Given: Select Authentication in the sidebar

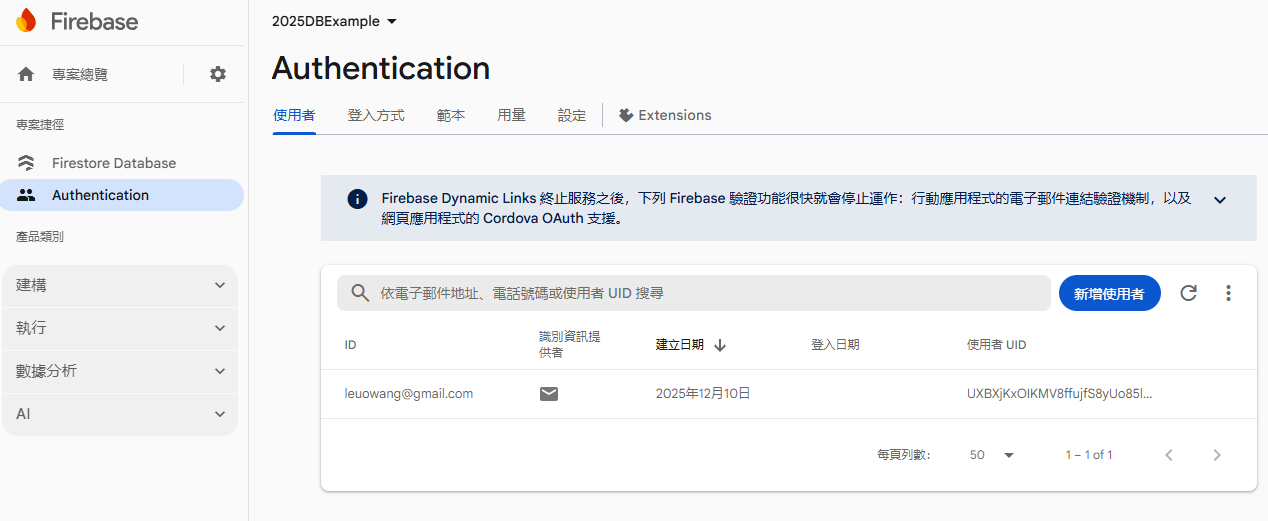Looking at the screenshot, I should pos(121,195).
